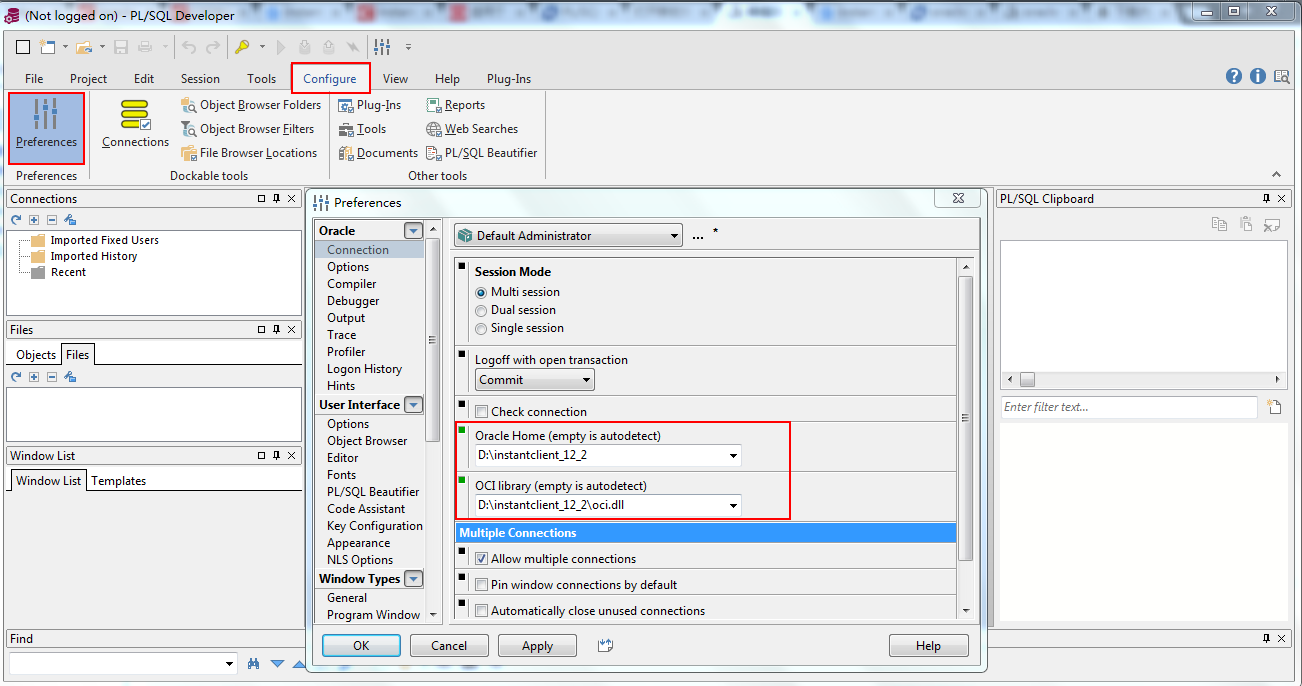Click the help question mark icon

pyautogui.click(x=1234, y=77)
